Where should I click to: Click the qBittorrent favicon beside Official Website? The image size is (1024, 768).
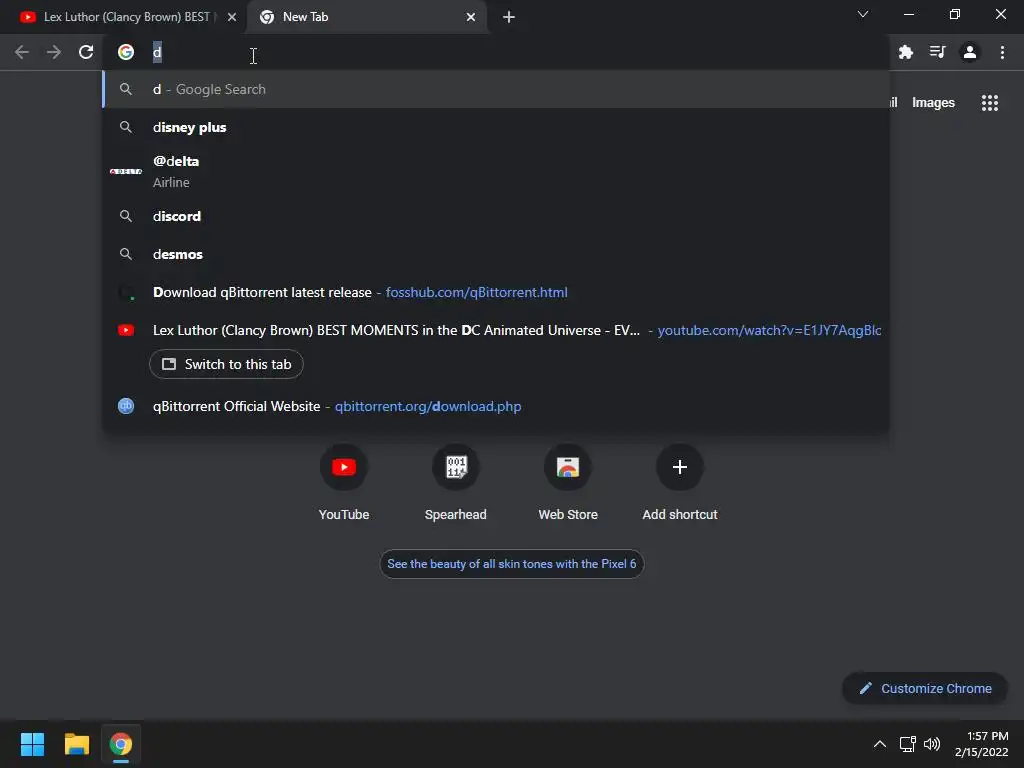[x=126, y=406]
